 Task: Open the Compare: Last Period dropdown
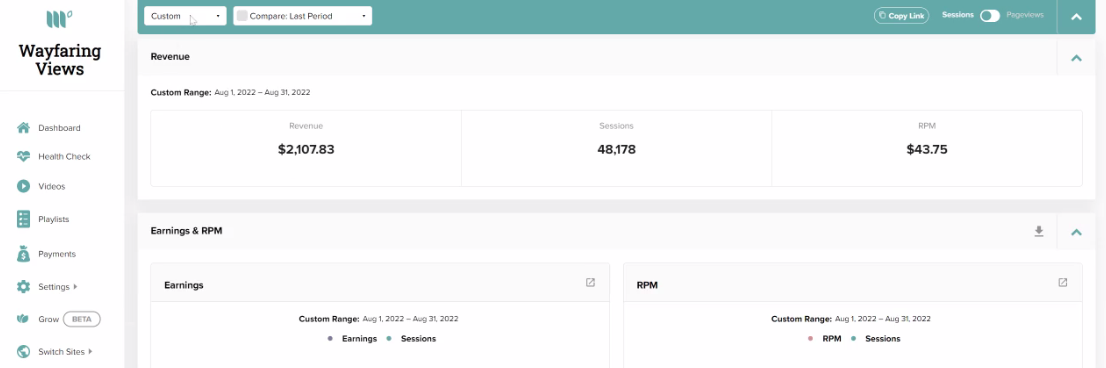point(303,16)
